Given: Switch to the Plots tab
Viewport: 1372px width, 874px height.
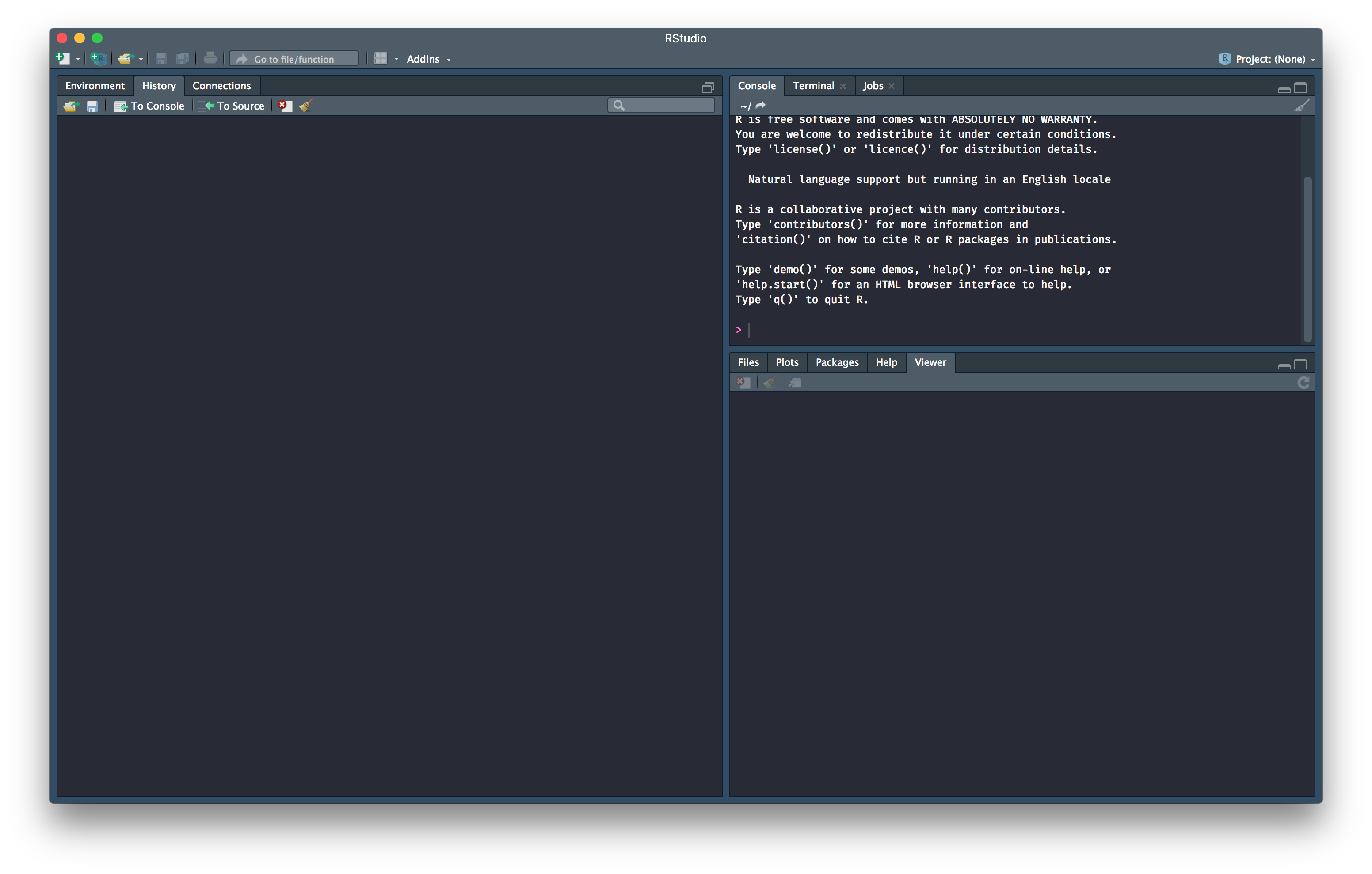Looking at the screenshot, I should 787,362.
